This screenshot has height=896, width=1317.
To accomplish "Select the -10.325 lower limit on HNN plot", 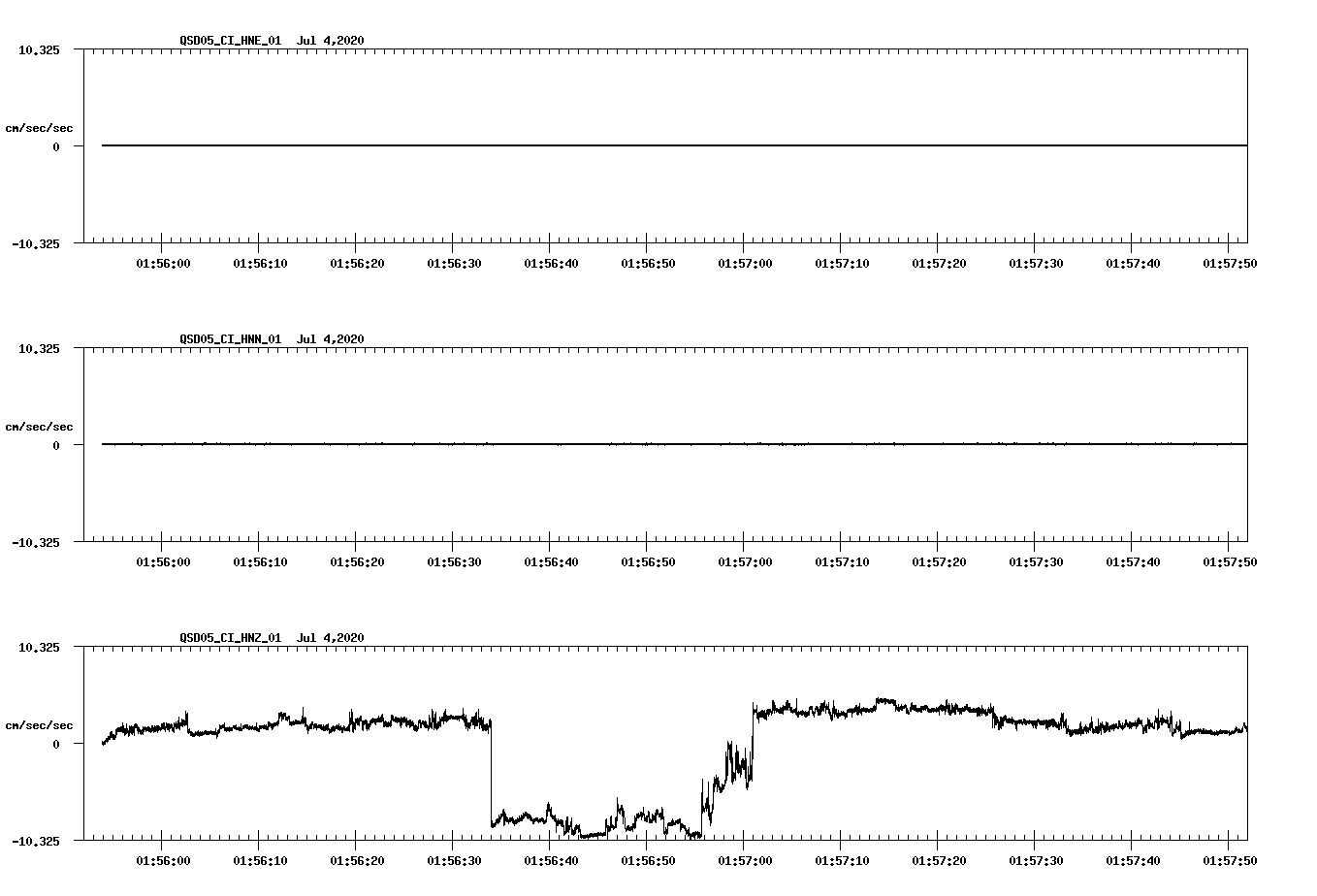I will pos(36,543).
